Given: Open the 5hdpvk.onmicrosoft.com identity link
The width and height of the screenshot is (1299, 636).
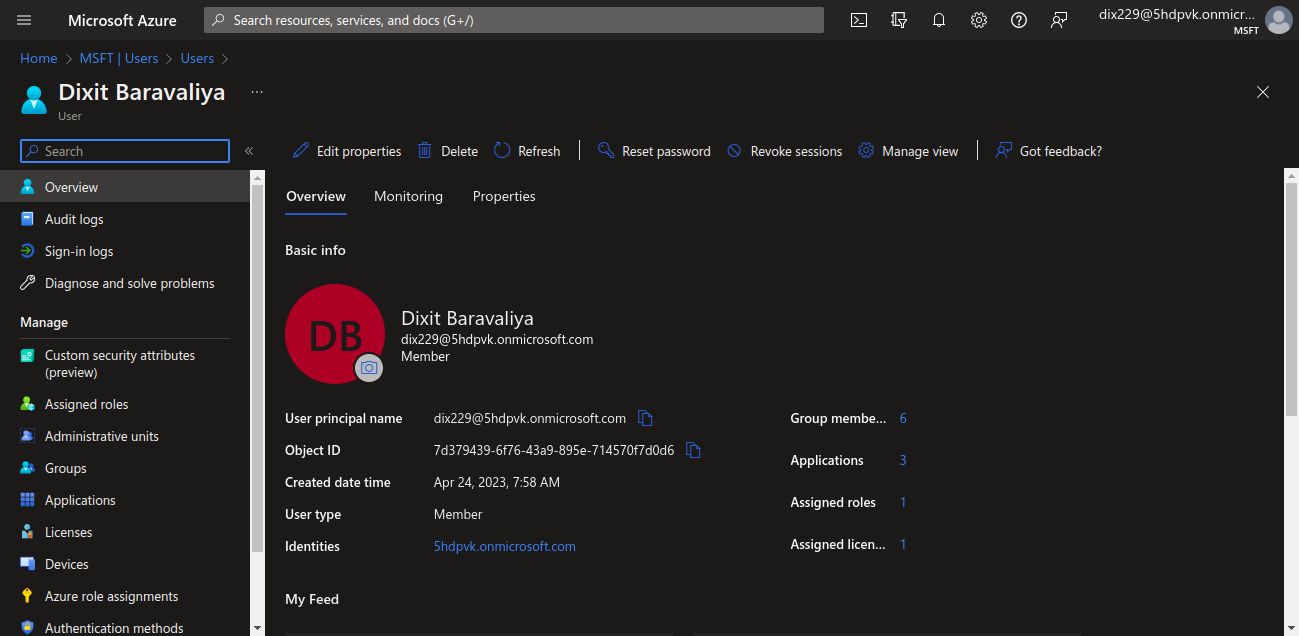Looking at the screenshot, I should point(504,546).
